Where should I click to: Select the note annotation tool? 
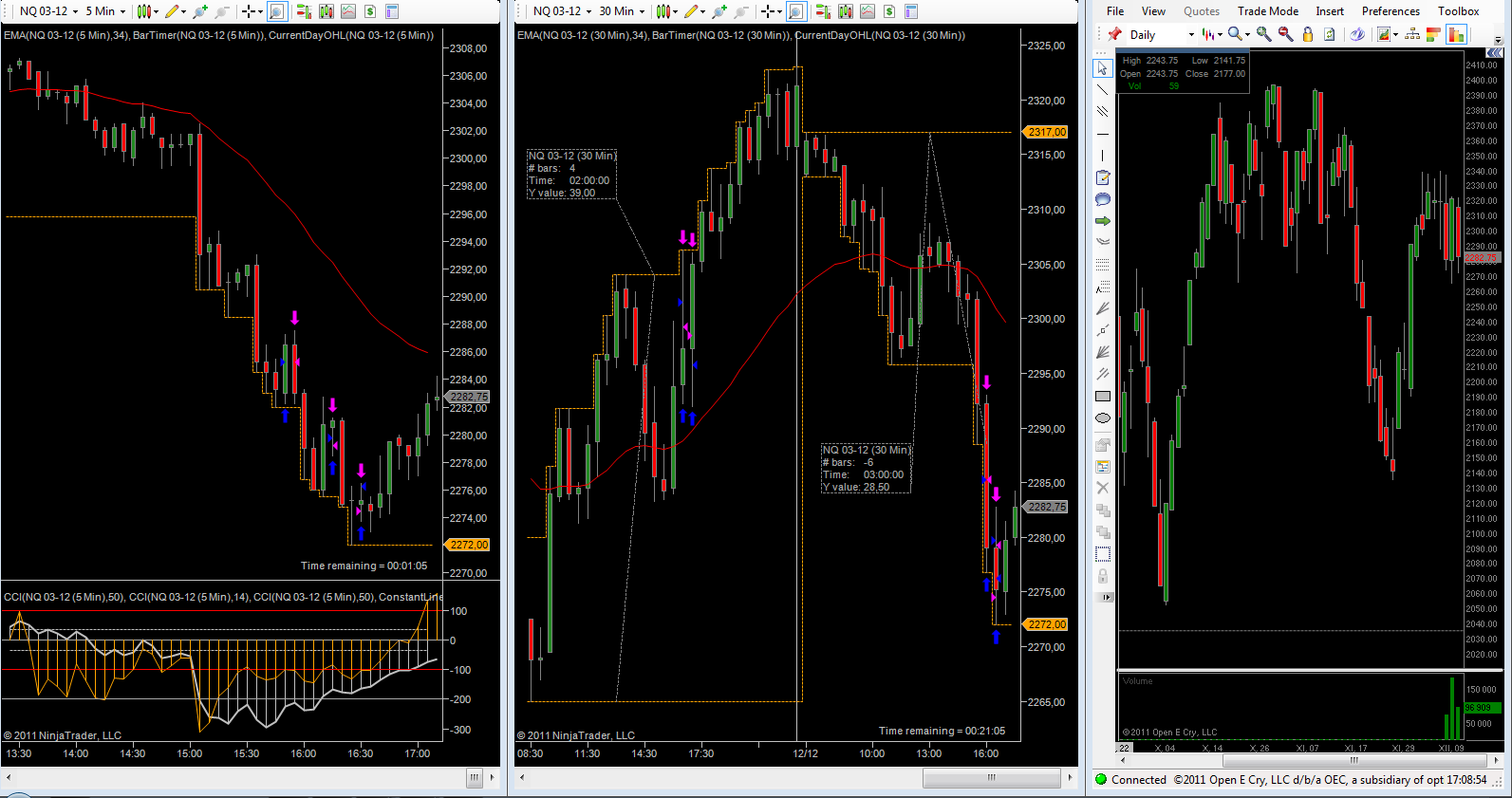coord(1102,177)
